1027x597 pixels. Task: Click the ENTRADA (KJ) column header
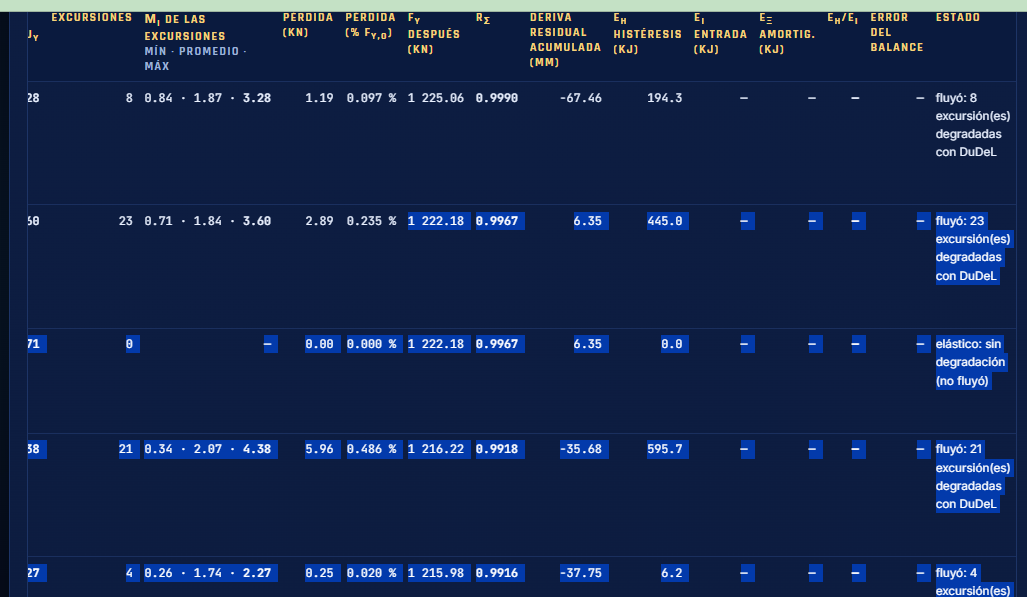pos(720,33)
